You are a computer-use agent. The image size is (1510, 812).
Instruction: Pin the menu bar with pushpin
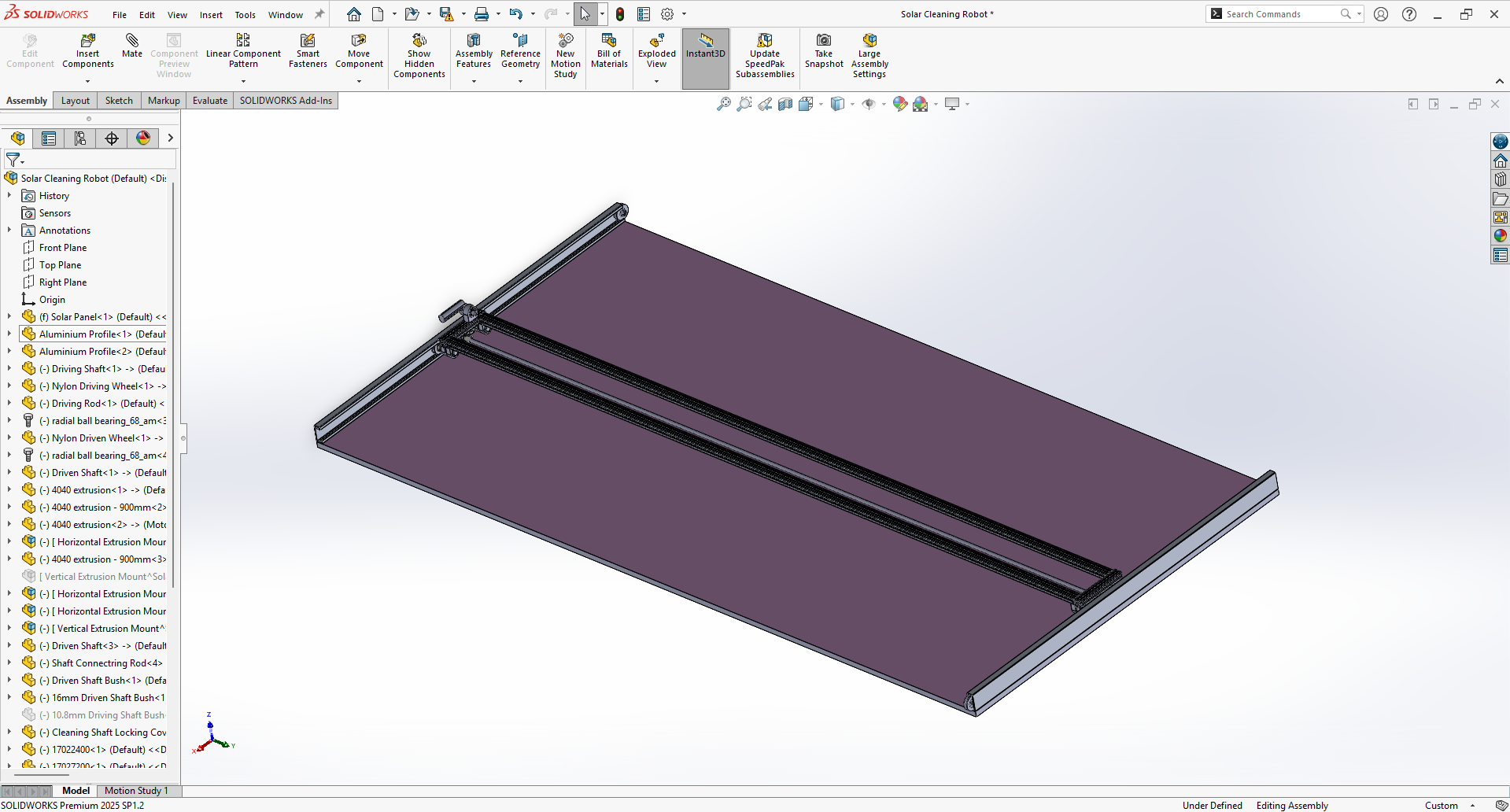click(319, 14)
